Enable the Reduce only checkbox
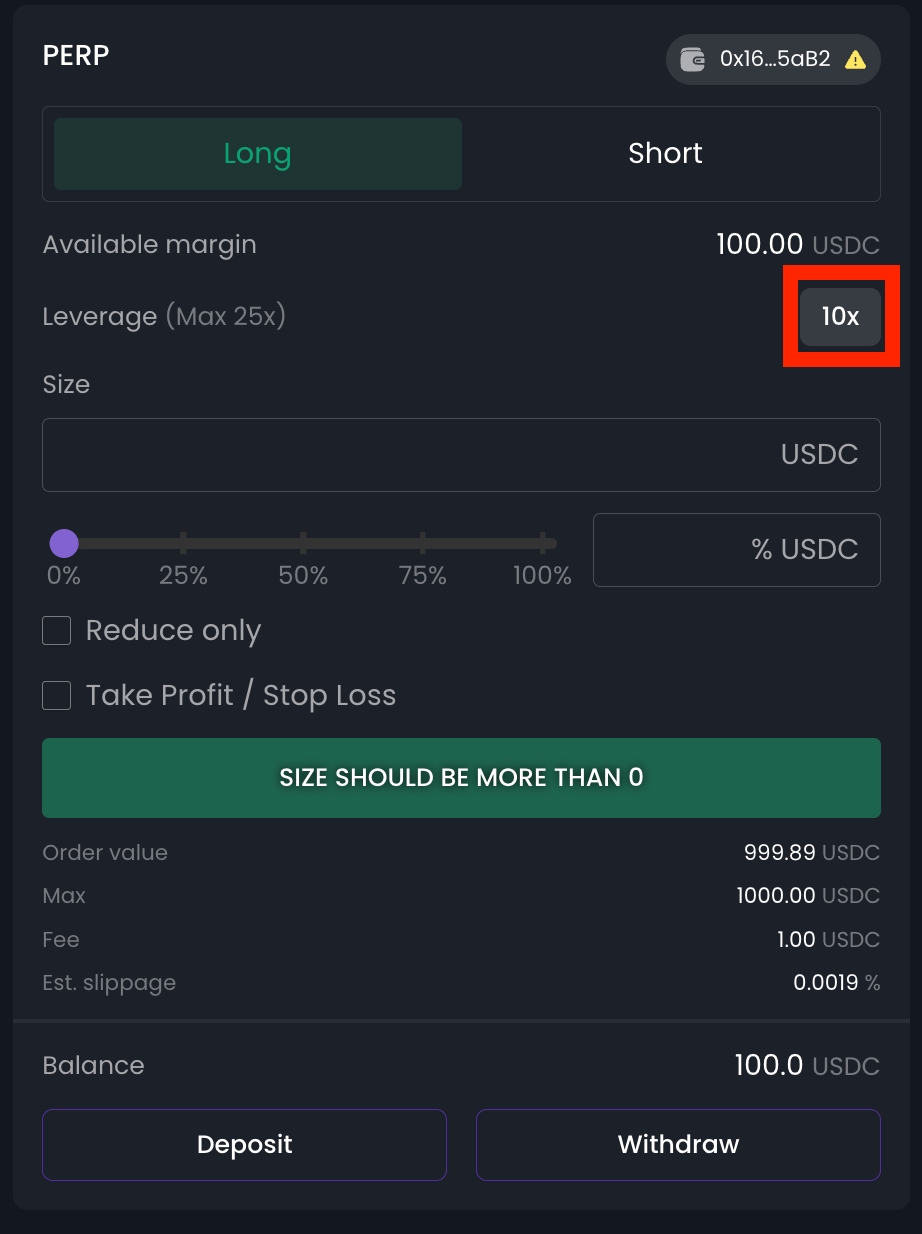This screenshot has width=922, height=1234. tap(57, 631)
